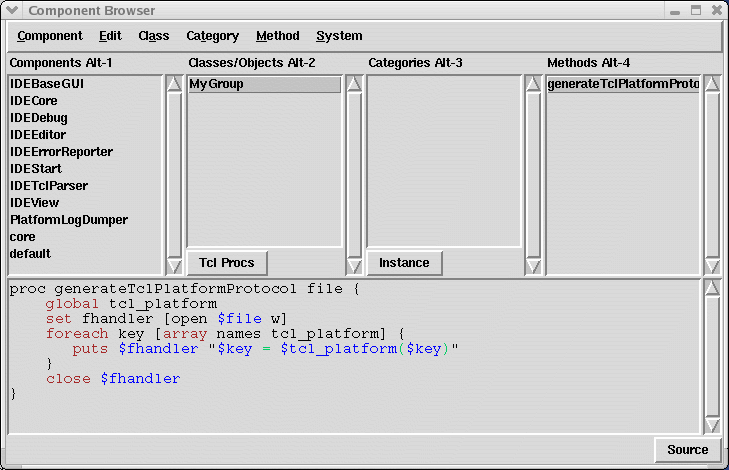Screen dimensions: 729x470
Task: Click the window menu icon in title bar
Action: (x=12, y=10)
